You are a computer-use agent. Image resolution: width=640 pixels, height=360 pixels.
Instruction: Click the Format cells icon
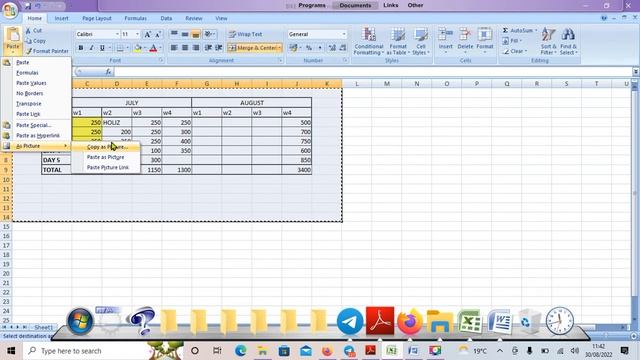[485, 34]
